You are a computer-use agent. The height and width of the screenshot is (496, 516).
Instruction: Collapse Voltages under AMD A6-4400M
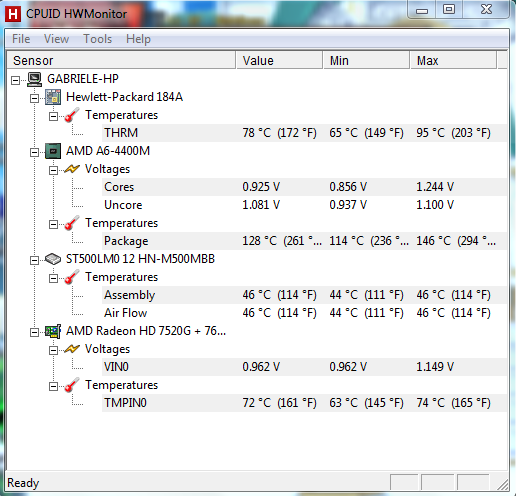tap(53, 170)
